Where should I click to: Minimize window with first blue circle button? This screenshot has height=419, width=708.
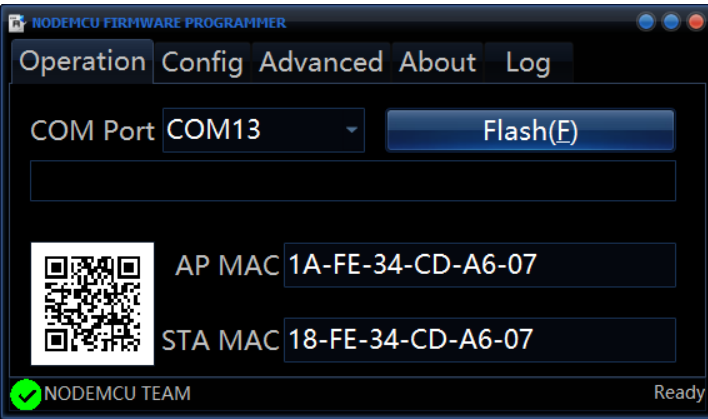point(646,22)
